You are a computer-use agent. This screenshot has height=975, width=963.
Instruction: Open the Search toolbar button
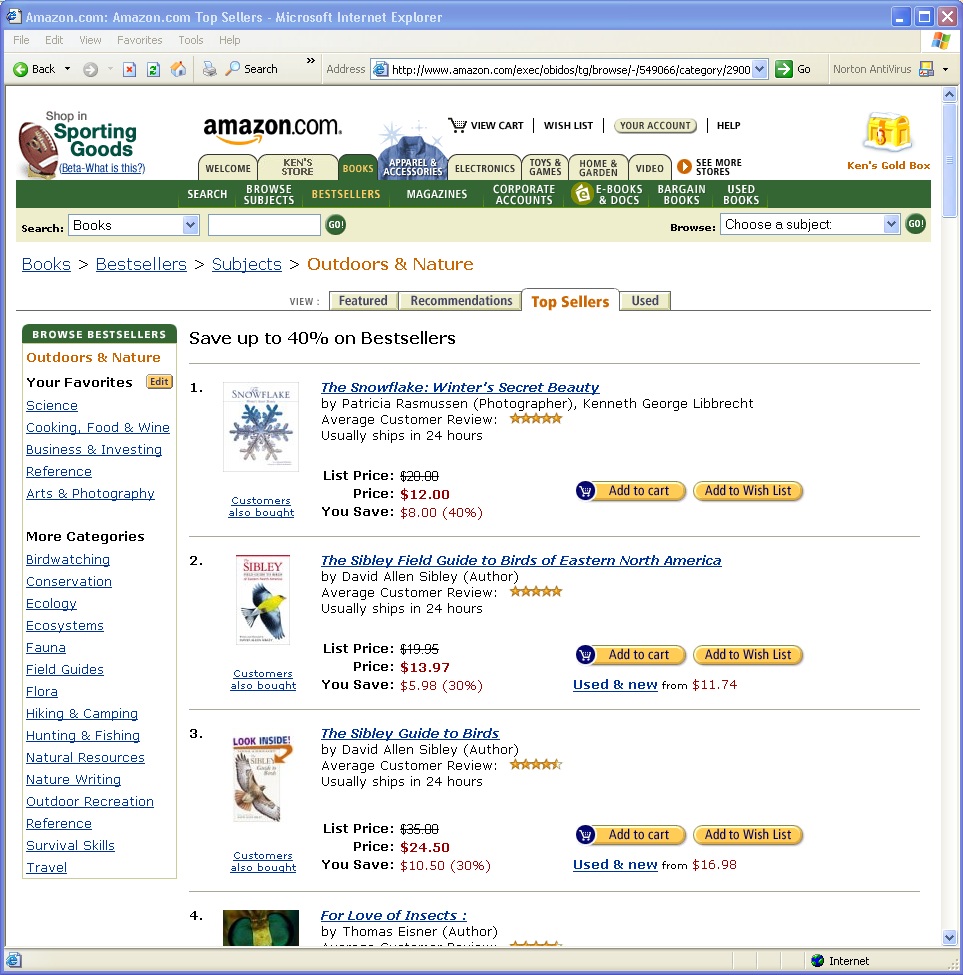[x=252, y=69]
